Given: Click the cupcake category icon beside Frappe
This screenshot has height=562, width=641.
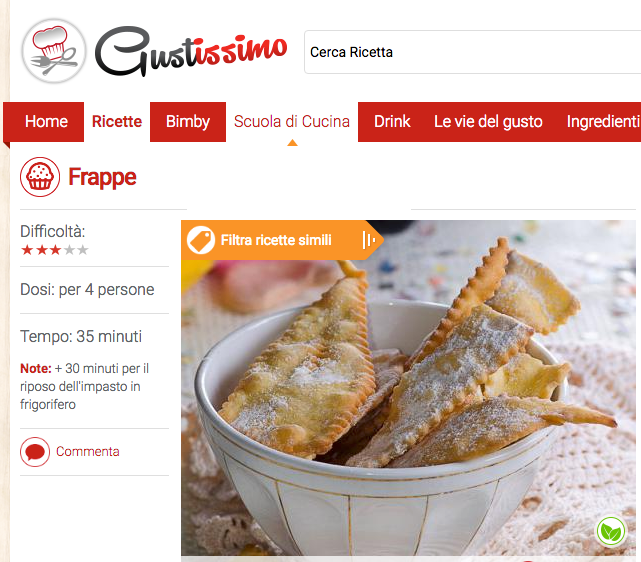Looking at the screenshot, I should pos(40,177).
